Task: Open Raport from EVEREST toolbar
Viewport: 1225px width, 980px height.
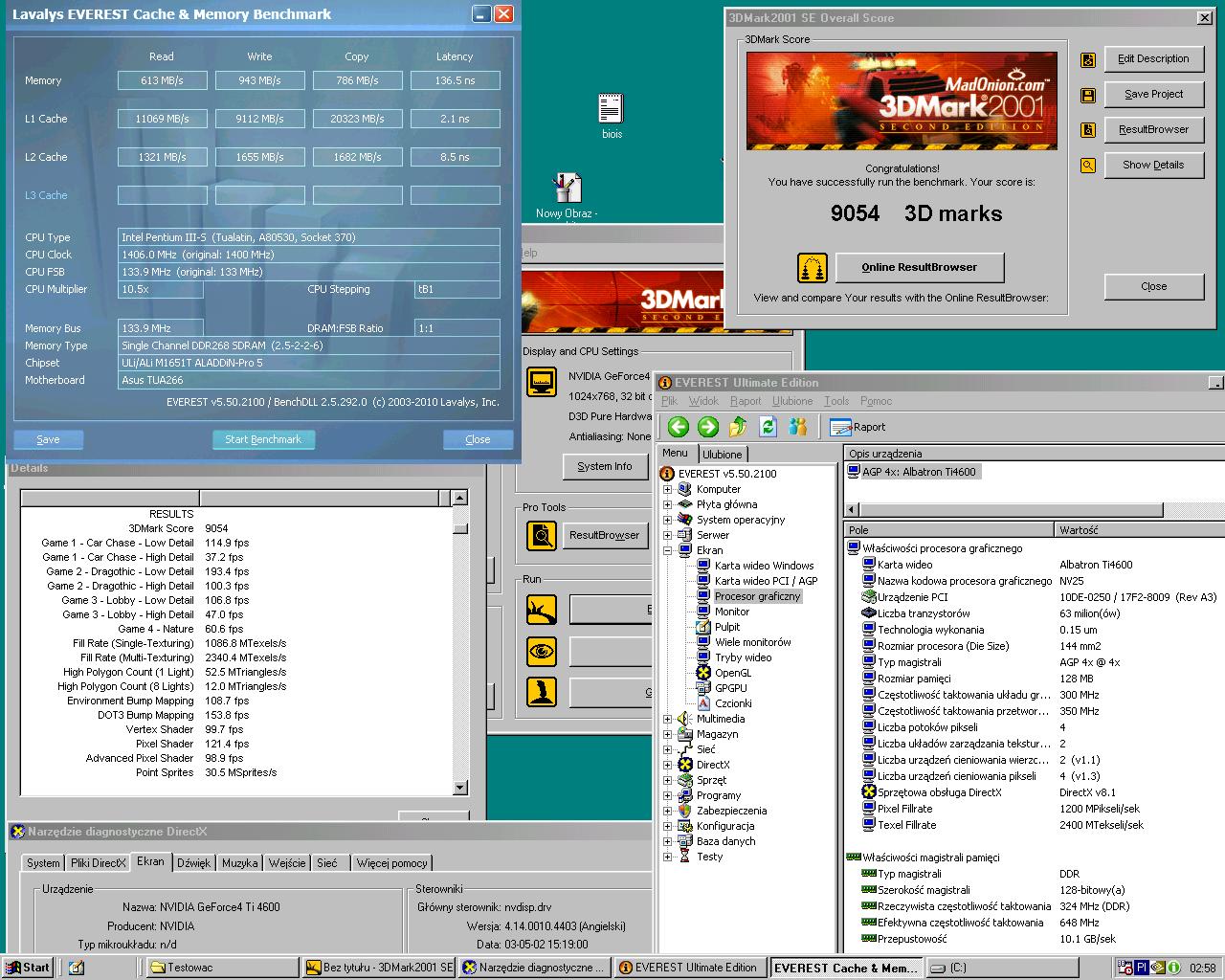Action: click(857, 427)
